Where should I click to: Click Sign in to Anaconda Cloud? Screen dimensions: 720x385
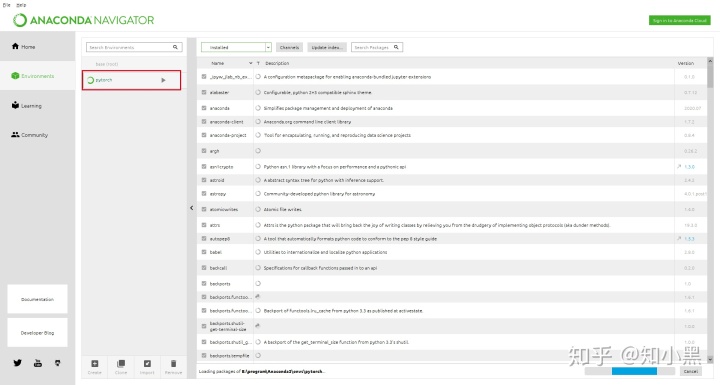pos(680,20)
